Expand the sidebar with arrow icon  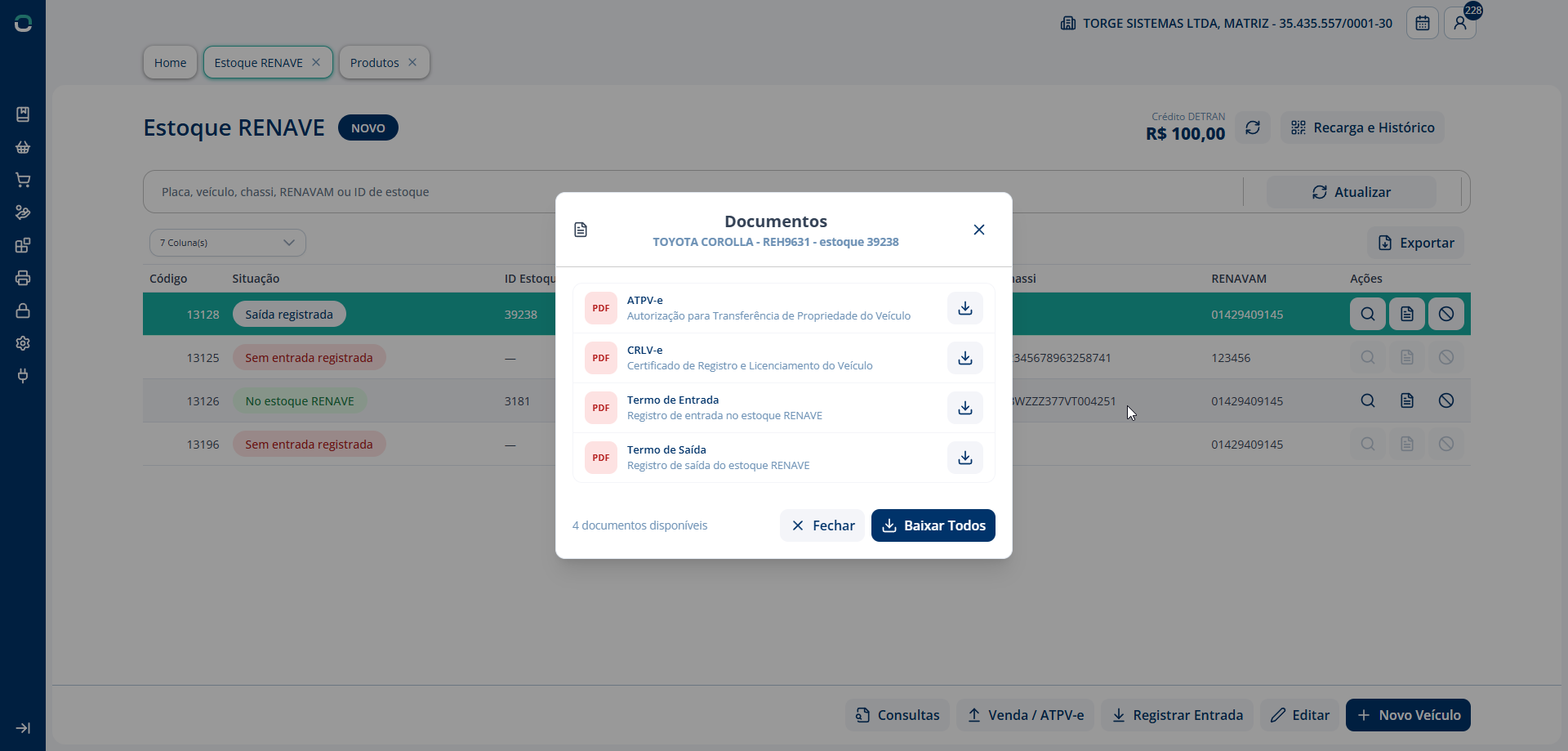[23, 728]
